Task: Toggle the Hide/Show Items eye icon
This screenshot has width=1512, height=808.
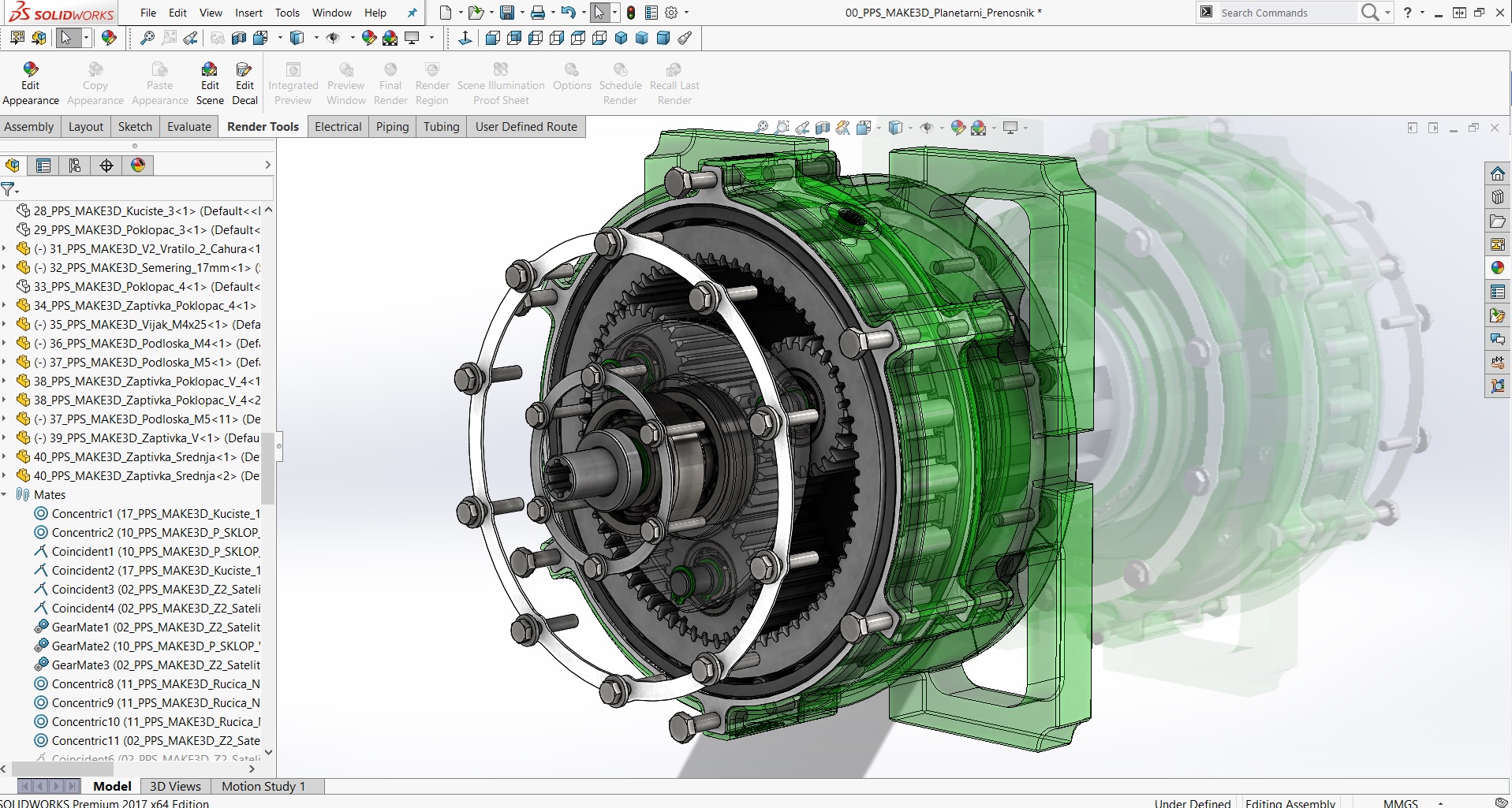Action: click(x=927, y=128)
